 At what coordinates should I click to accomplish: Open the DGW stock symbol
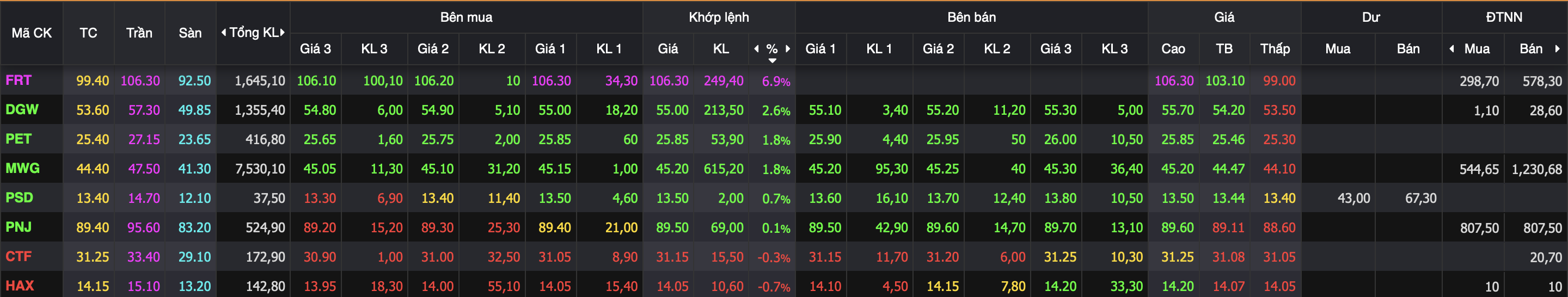[22, 109]
